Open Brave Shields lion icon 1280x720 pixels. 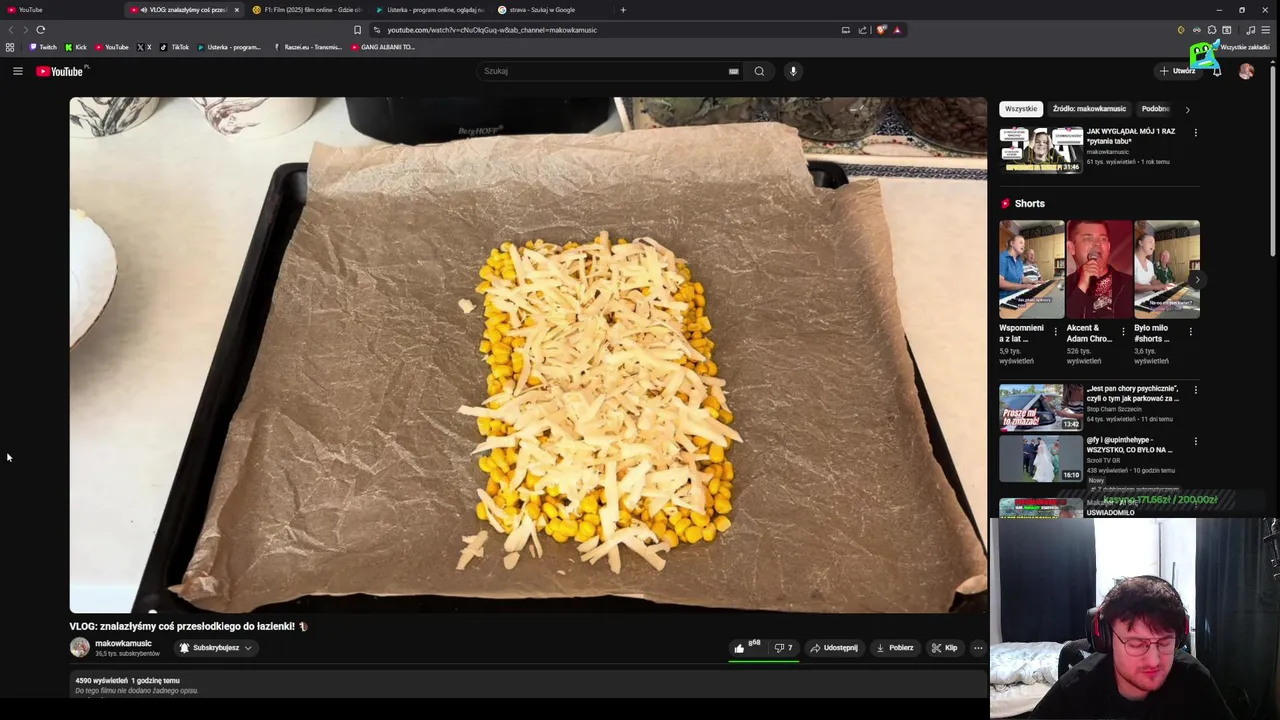click(x=881, y=30)
